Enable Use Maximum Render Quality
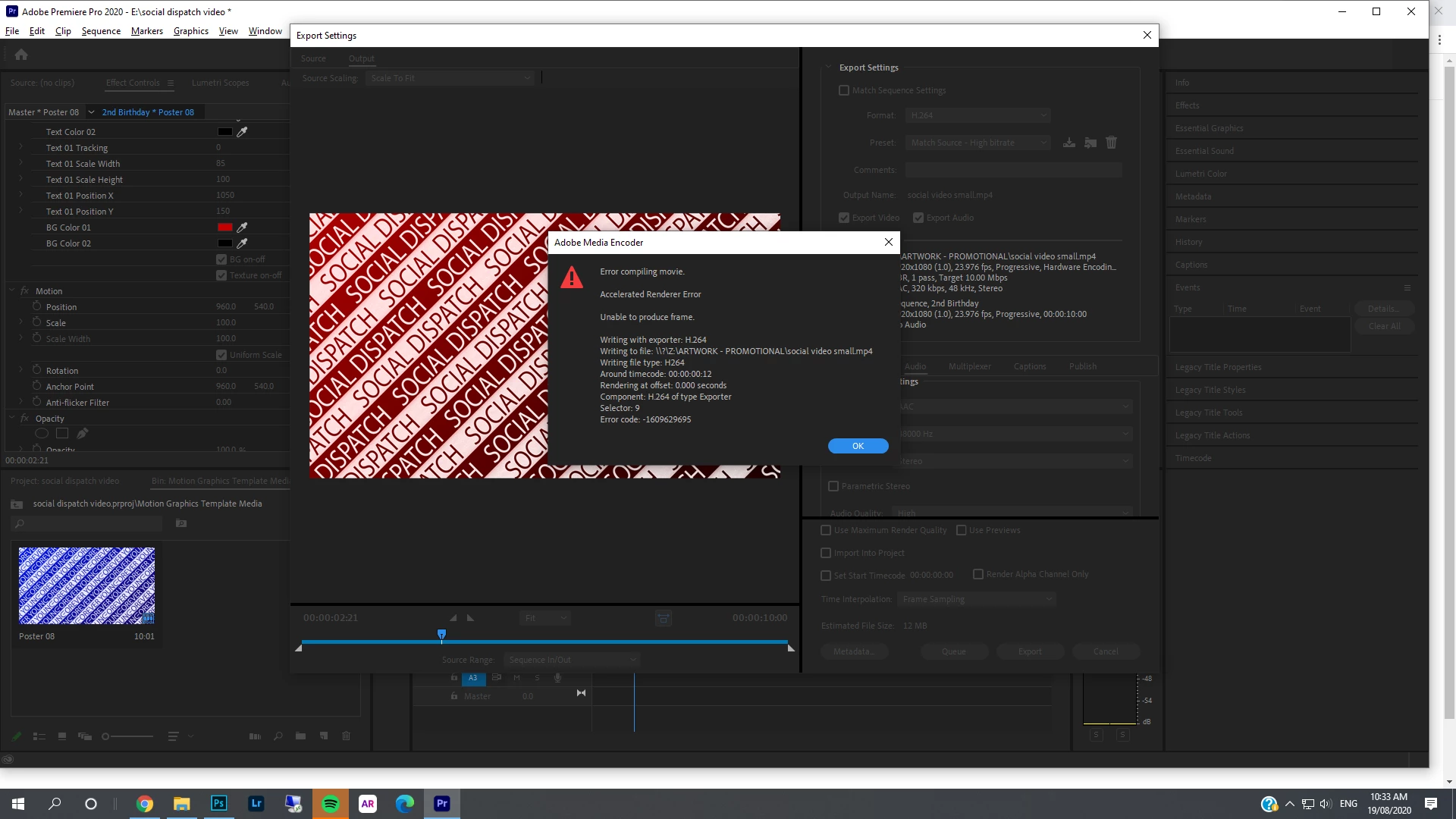The height and width of the screenshot is (819, 1456). 826,530
